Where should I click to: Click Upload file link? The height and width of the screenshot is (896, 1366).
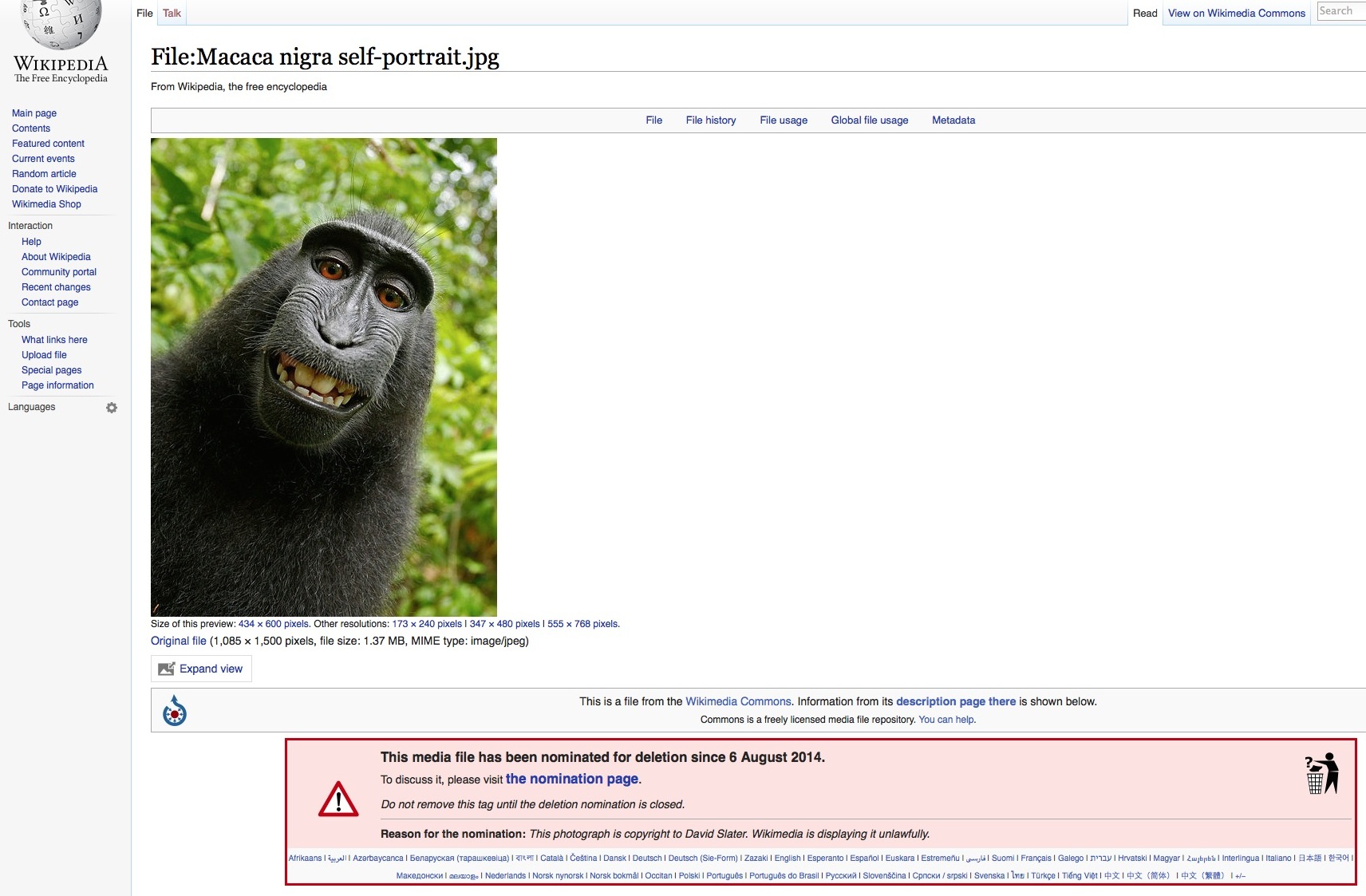[x=44, y=355]
